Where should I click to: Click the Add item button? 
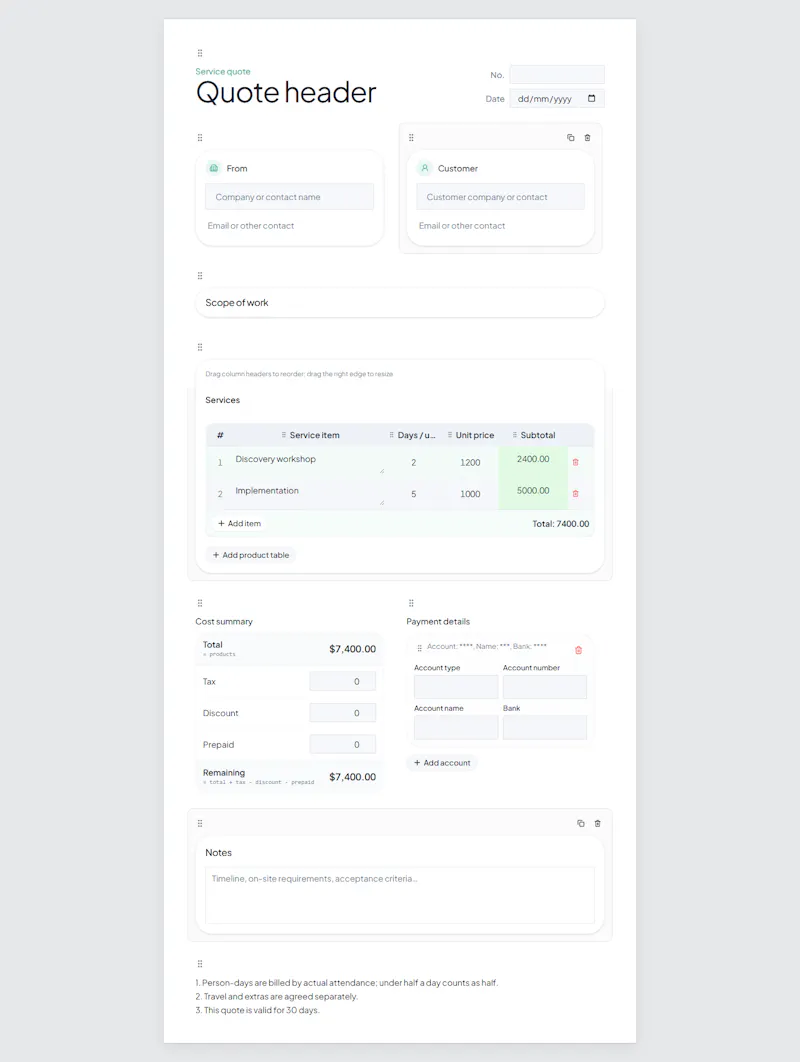(x=239, y=524)
